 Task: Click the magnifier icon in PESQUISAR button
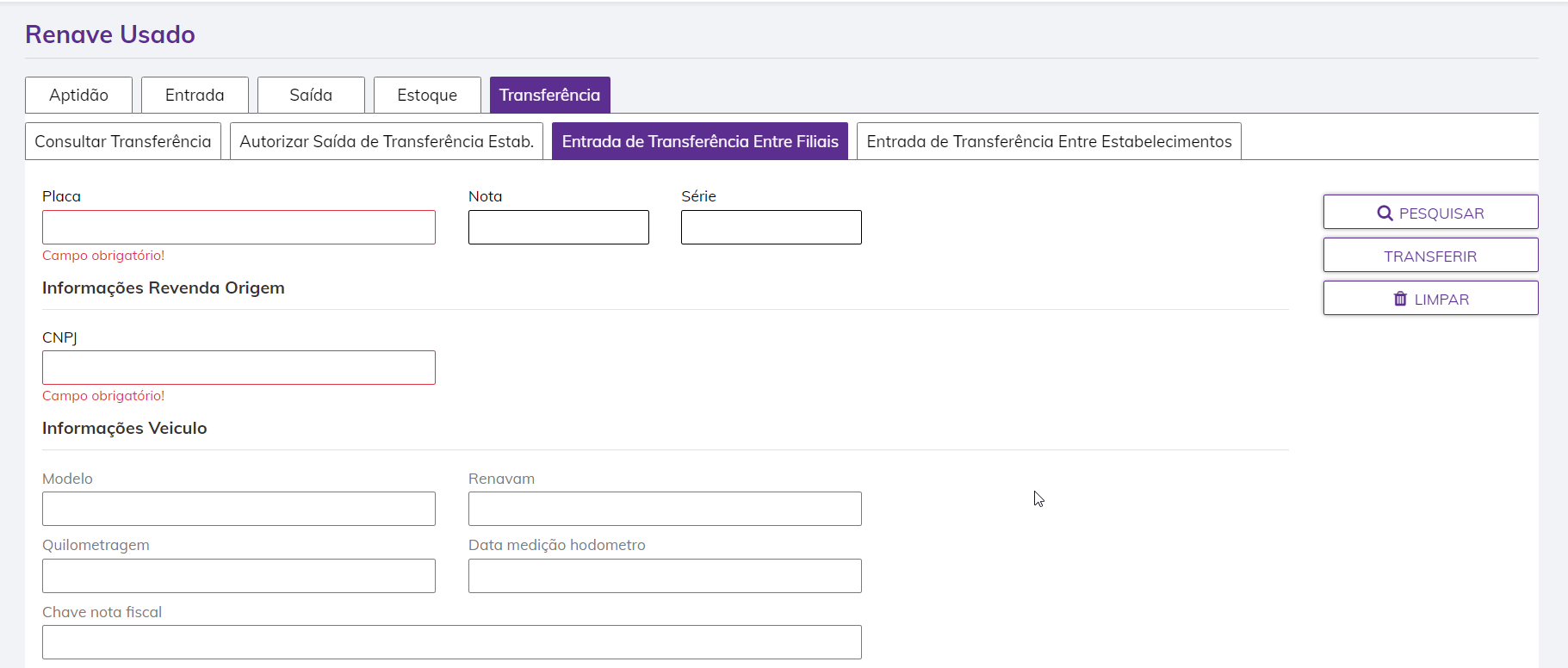pyautogui.click(x=1385, y=213)
